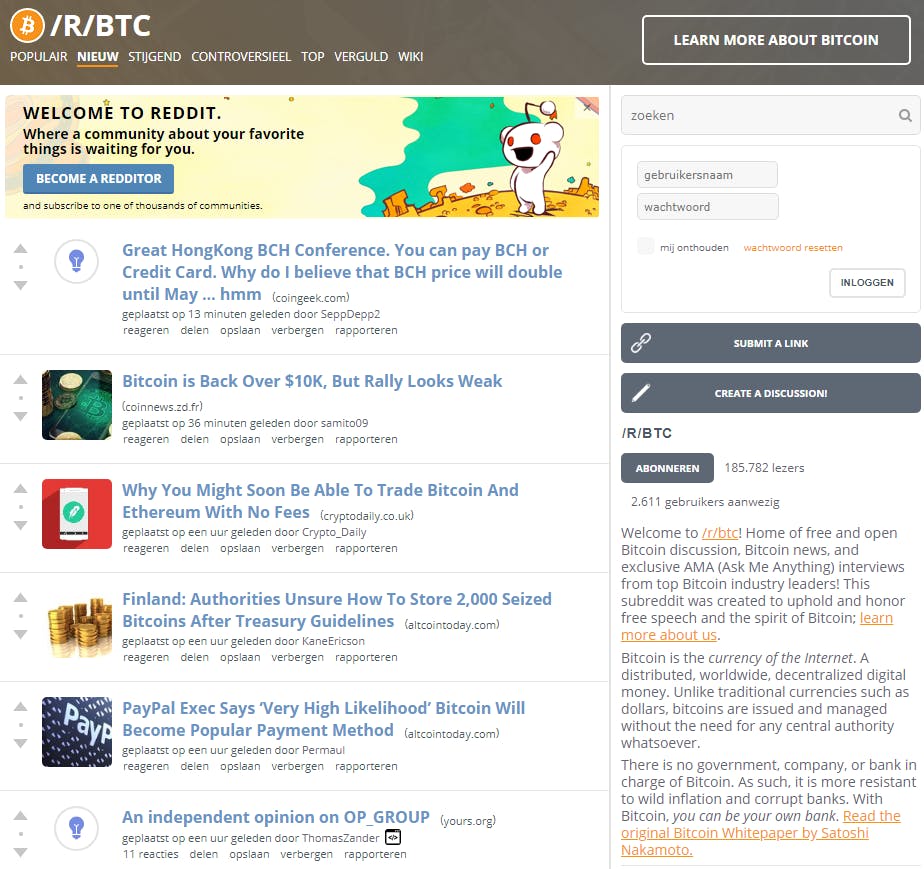The width and height of the screenshot is (924, 869).
Task: Click the orange Bitcoin logo icon
Action: [27, 26]
